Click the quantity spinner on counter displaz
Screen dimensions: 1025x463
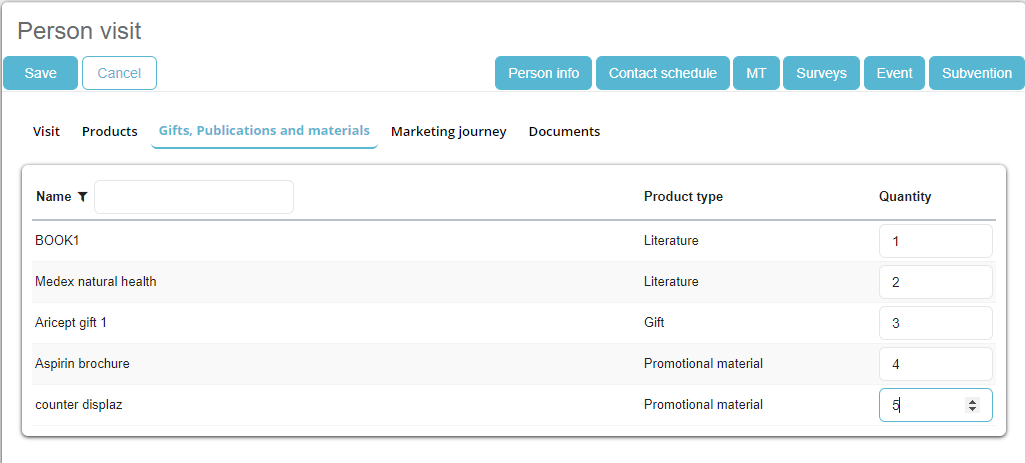pyautogui.click(x=971, y=405)
